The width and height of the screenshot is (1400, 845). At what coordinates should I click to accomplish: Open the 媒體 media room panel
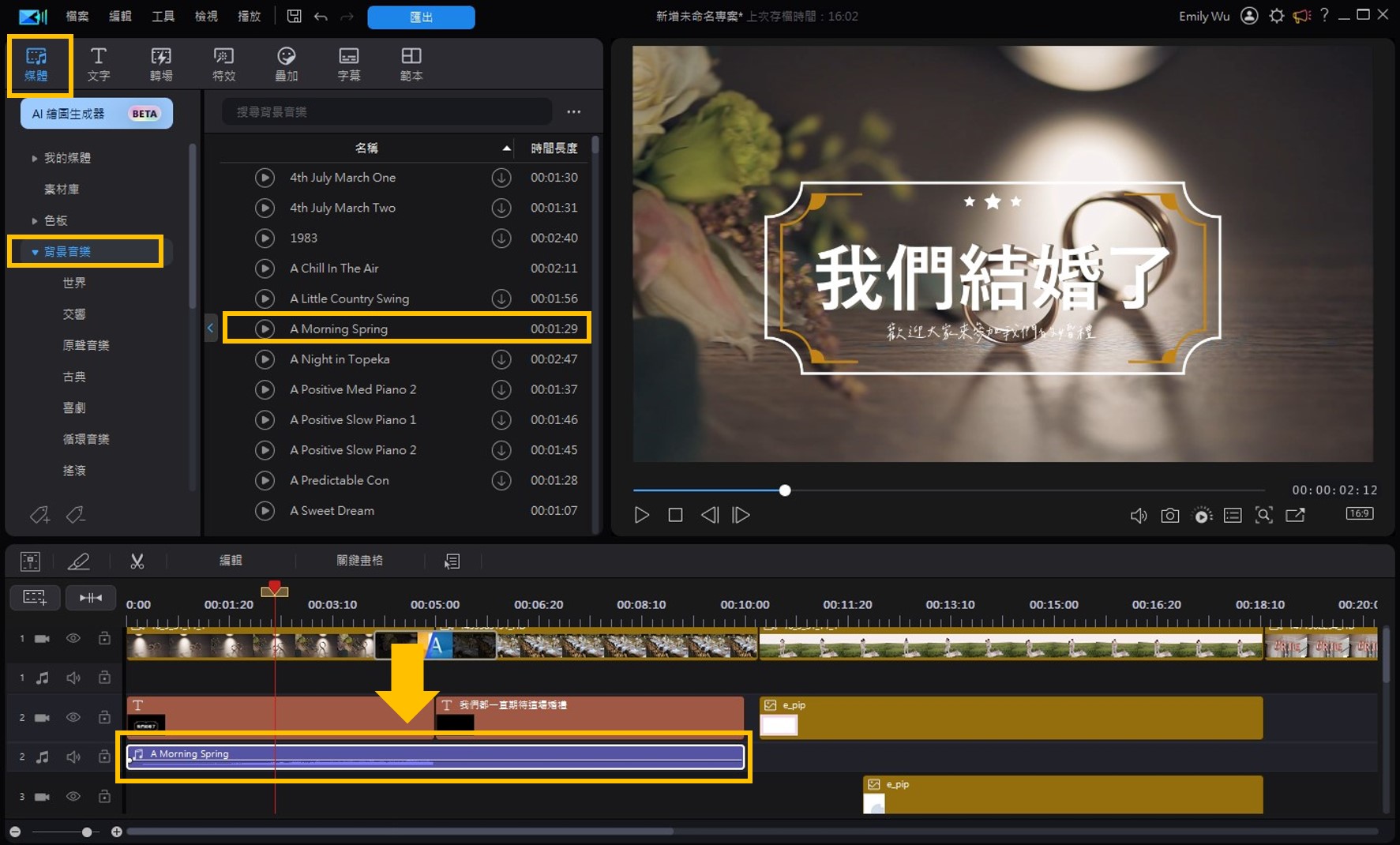pyautogui.click(x=39, y=63)
